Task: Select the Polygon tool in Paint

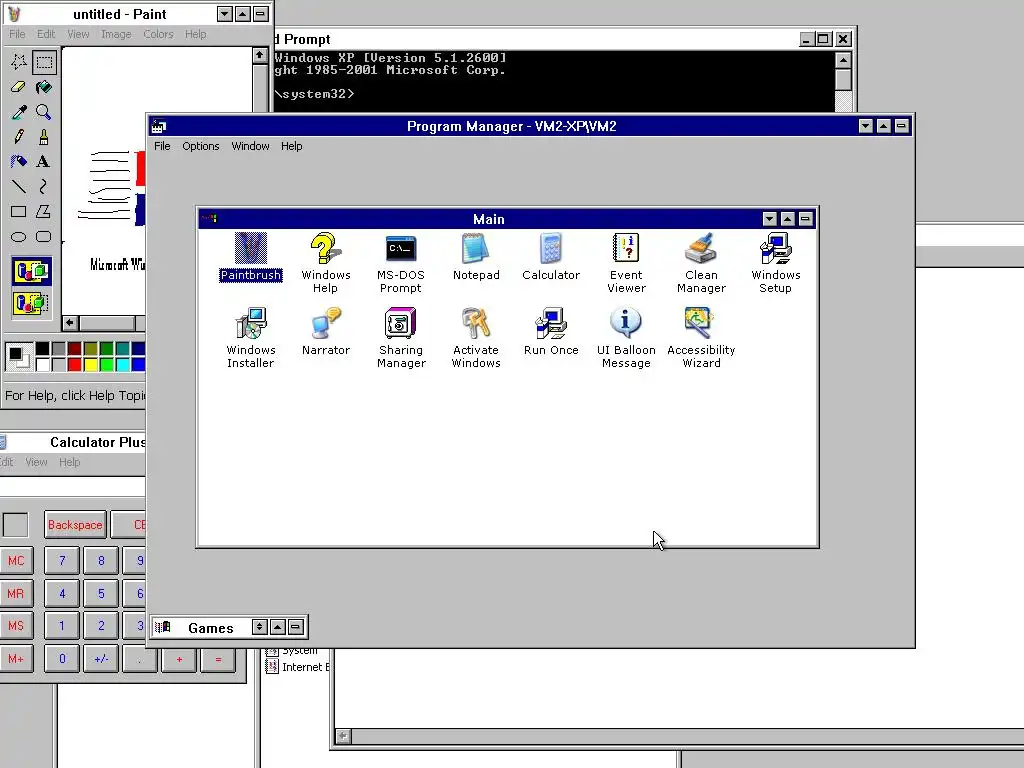Action: point(44,212)
